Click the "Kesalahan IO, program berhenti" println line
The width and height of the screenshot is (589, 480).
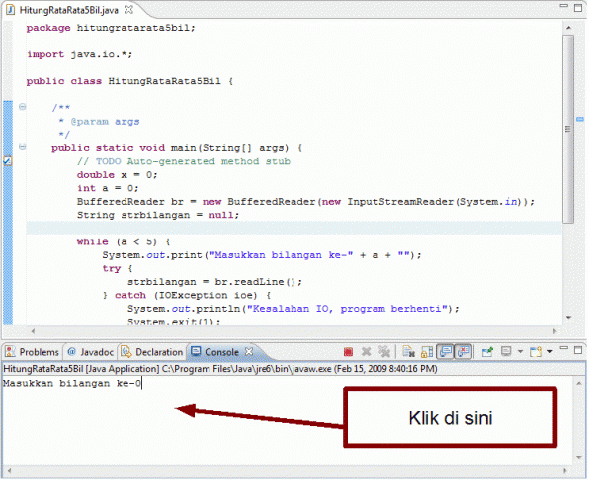[293, 309]
